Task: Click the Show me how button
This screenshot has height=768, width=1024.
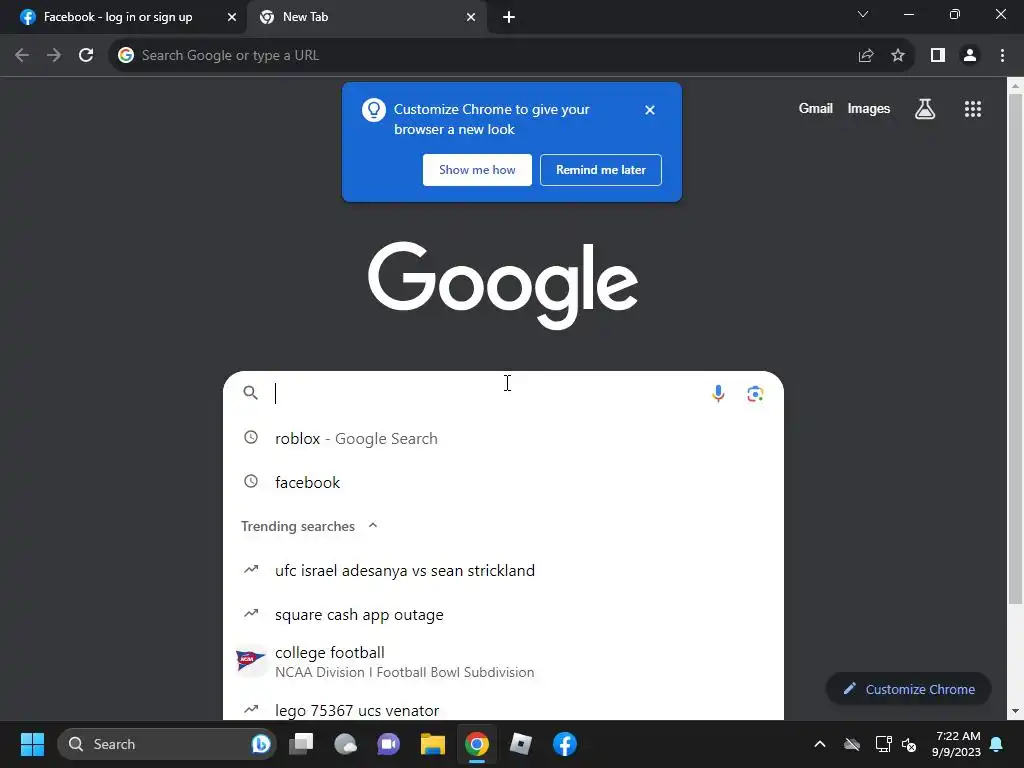Action: 477,170
